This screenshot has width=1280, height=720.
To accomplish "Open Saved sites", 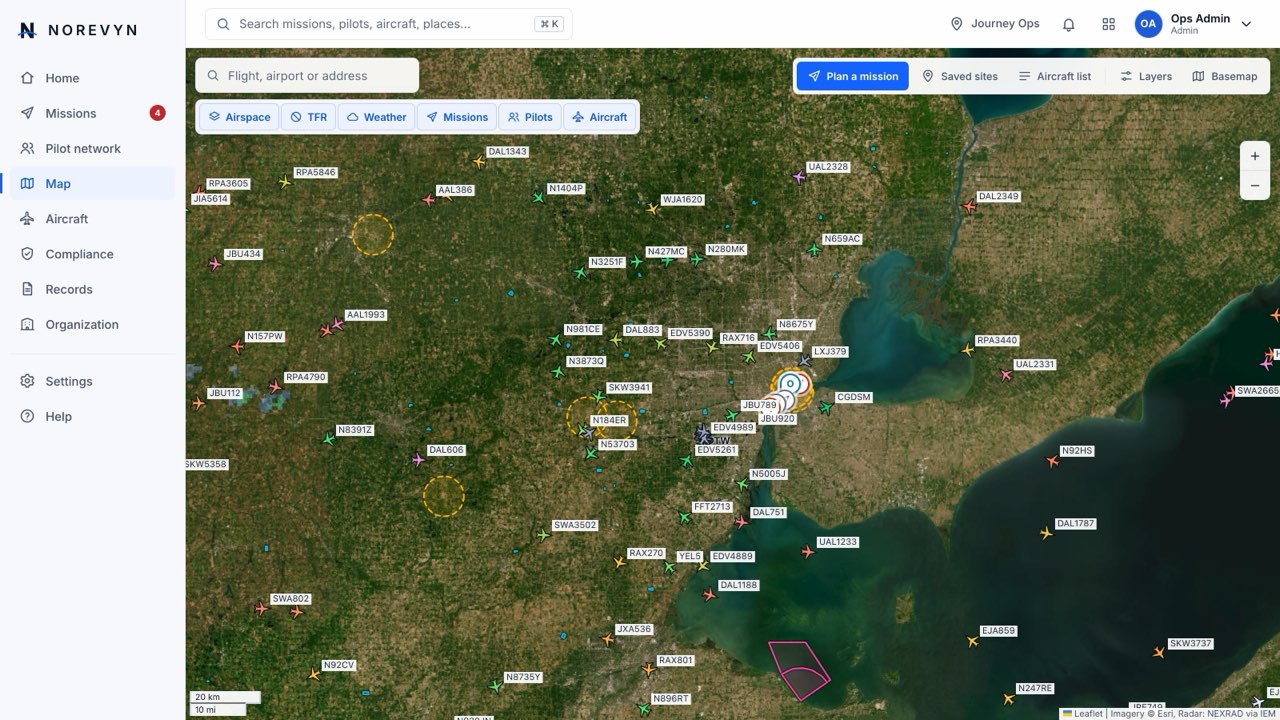I will (960, 76).
